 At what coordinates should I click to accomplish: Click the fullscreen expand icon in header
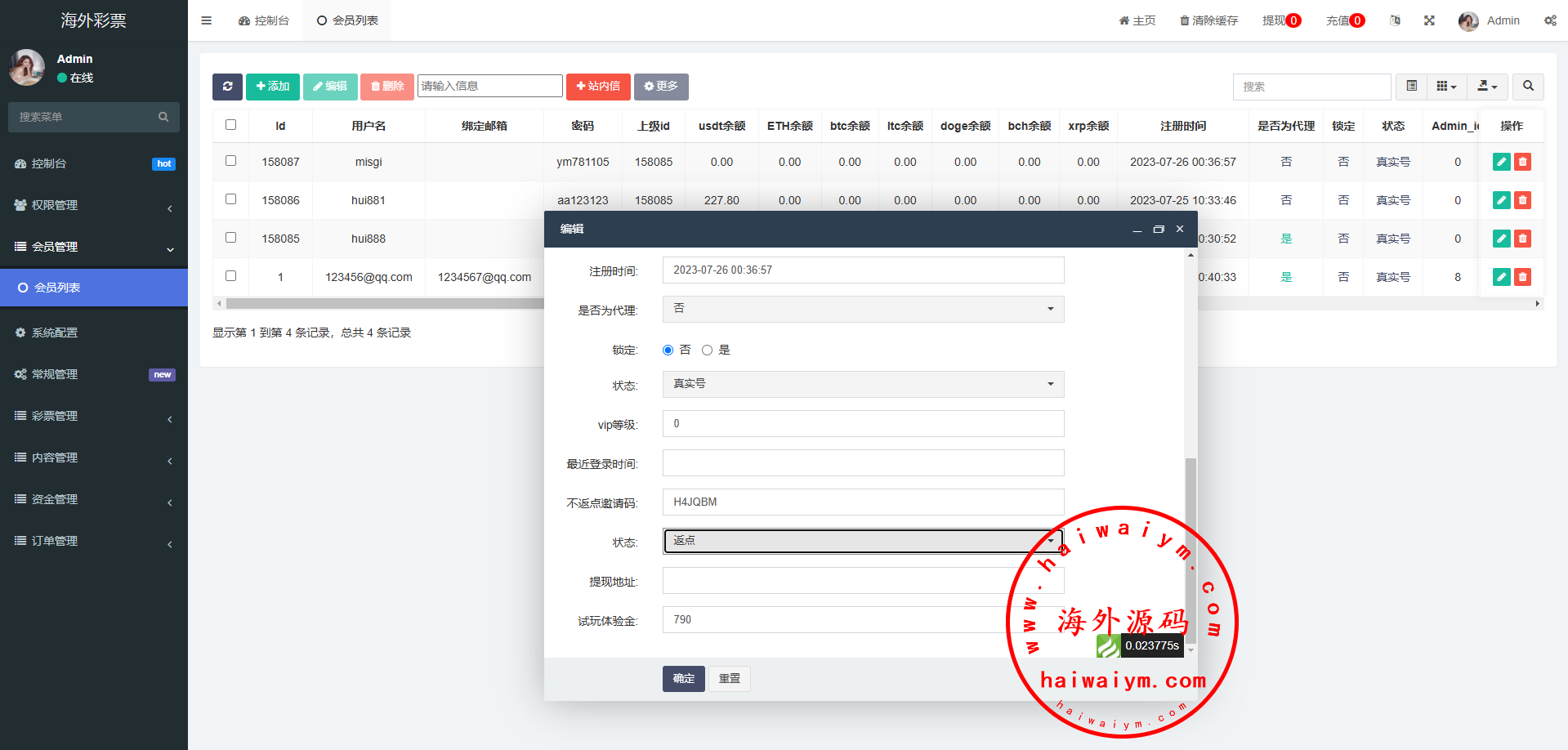(1429, 20)
